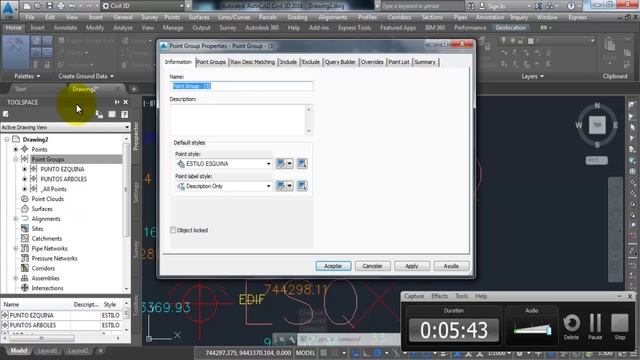
Task: Select PUNTOS ARBOLES in Toolspace tree
Action: (64, 179)
